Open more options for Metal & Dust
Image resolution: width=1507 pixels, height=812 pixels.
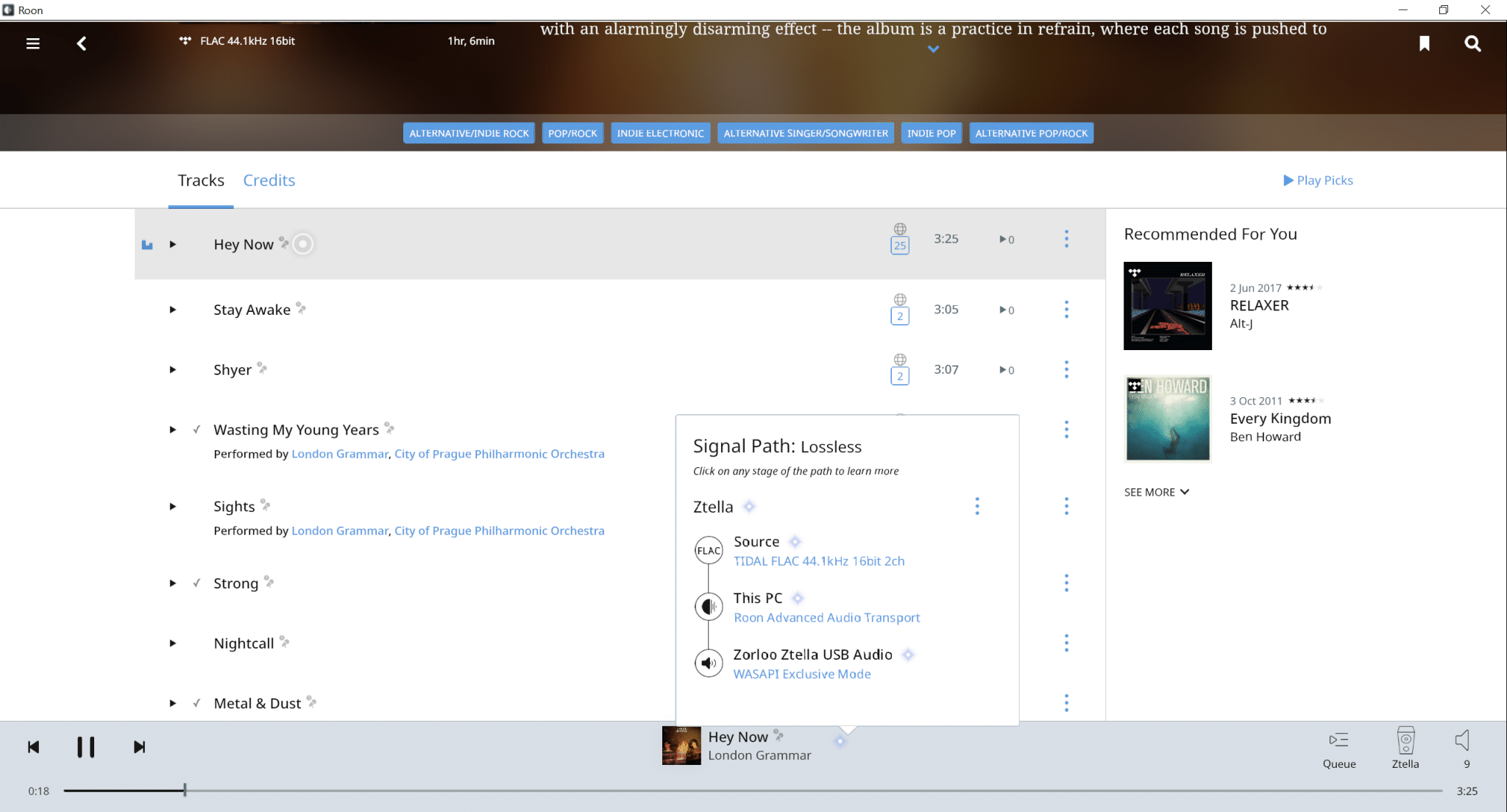click(1066, 703)
